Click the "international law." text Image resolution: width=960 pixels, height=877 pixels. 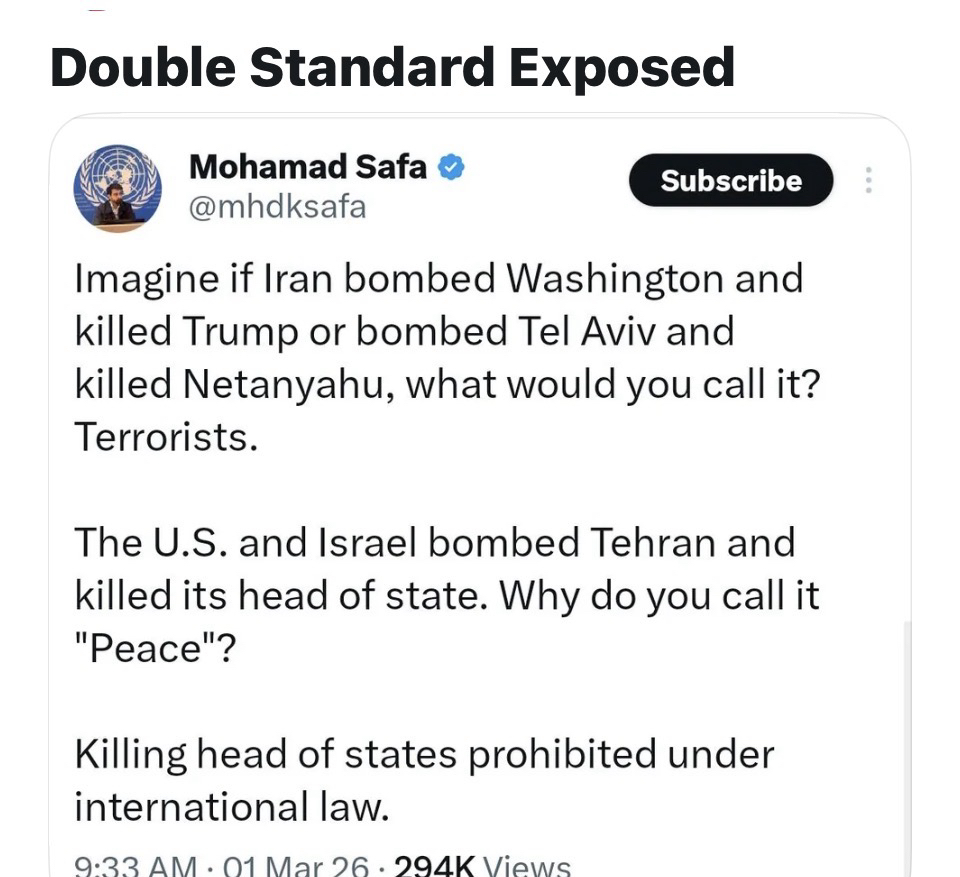pos(230,806)
